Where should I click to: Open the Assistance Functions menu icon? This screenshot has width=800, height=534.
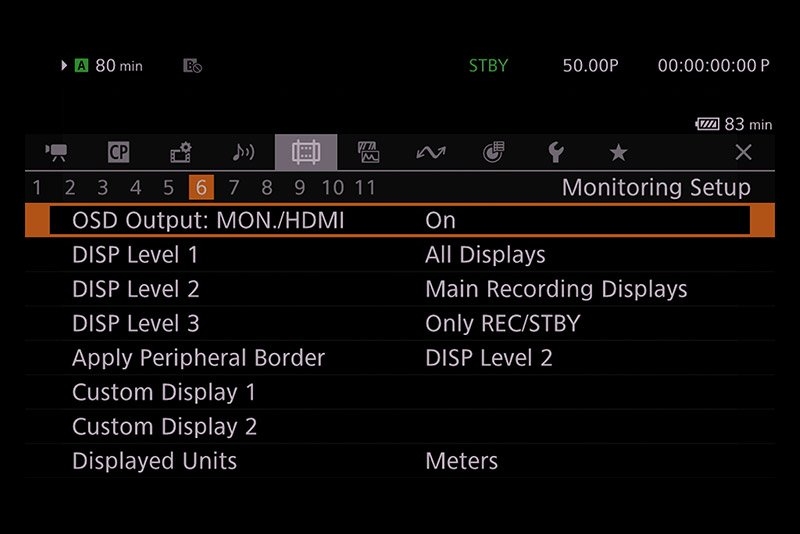[368, 152]
